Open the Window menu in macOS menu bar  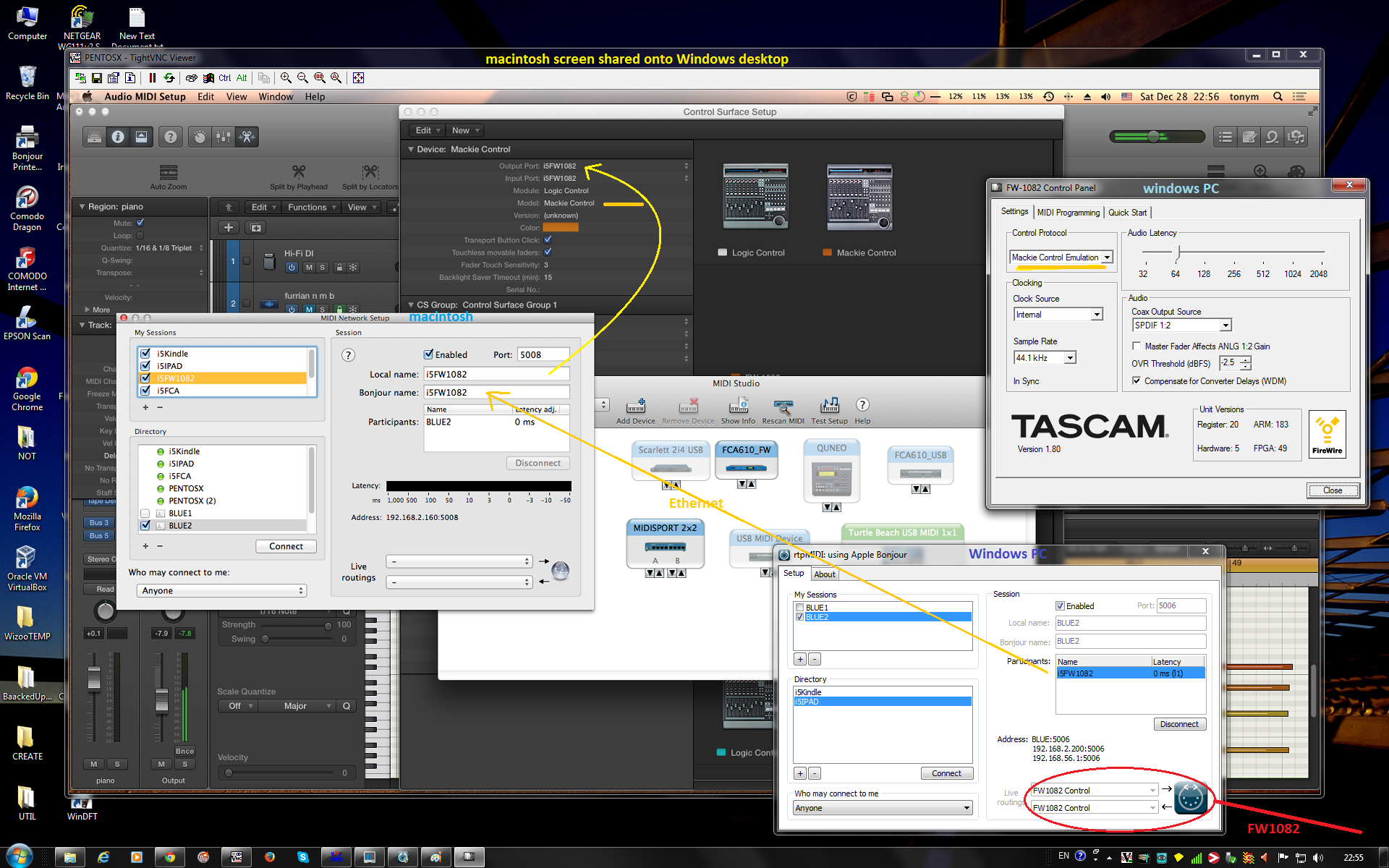tap(276, 97)
